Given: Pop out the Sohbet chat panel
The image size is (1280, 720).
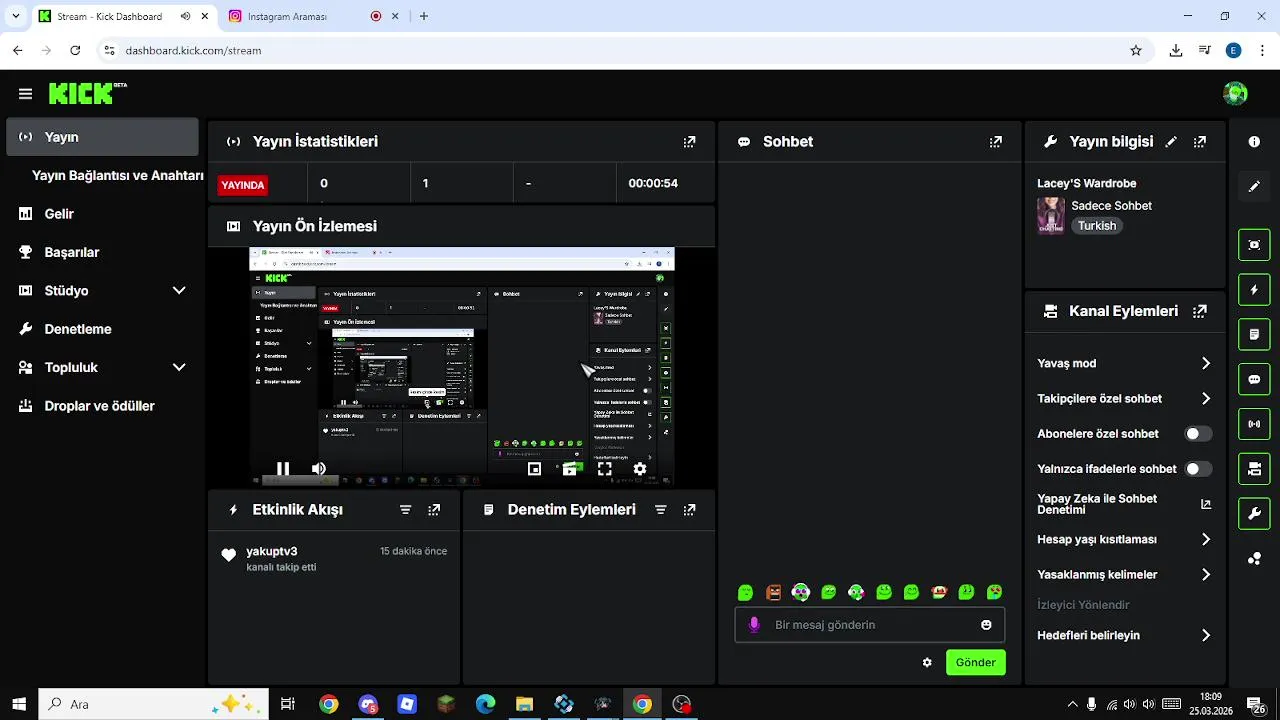Looking at the screenshot, I should pos(995,142).
